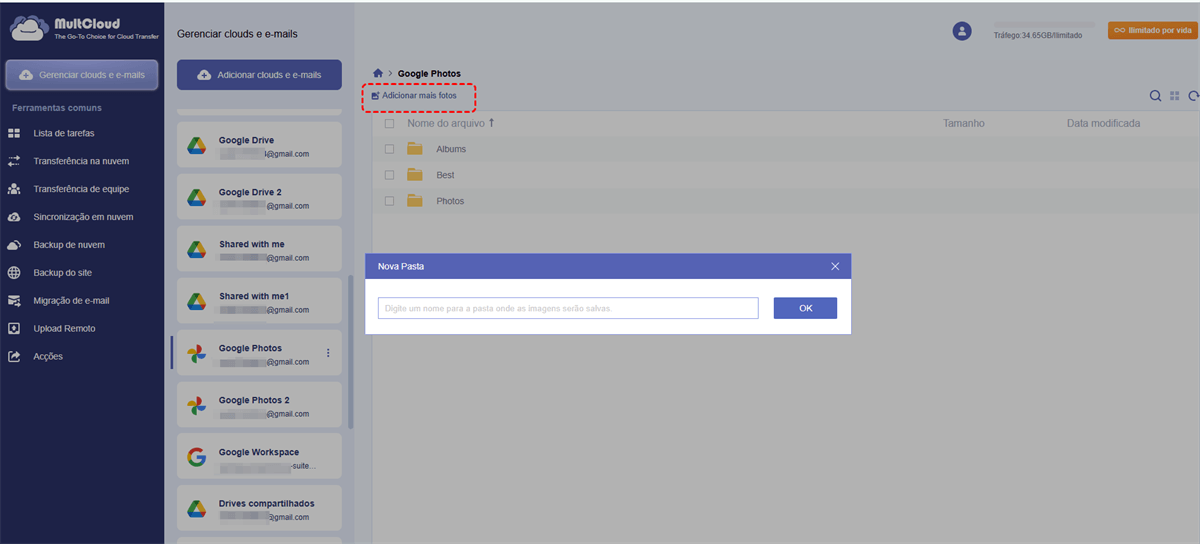Click the traffic usage progress bar

(x=1044, y=25)
